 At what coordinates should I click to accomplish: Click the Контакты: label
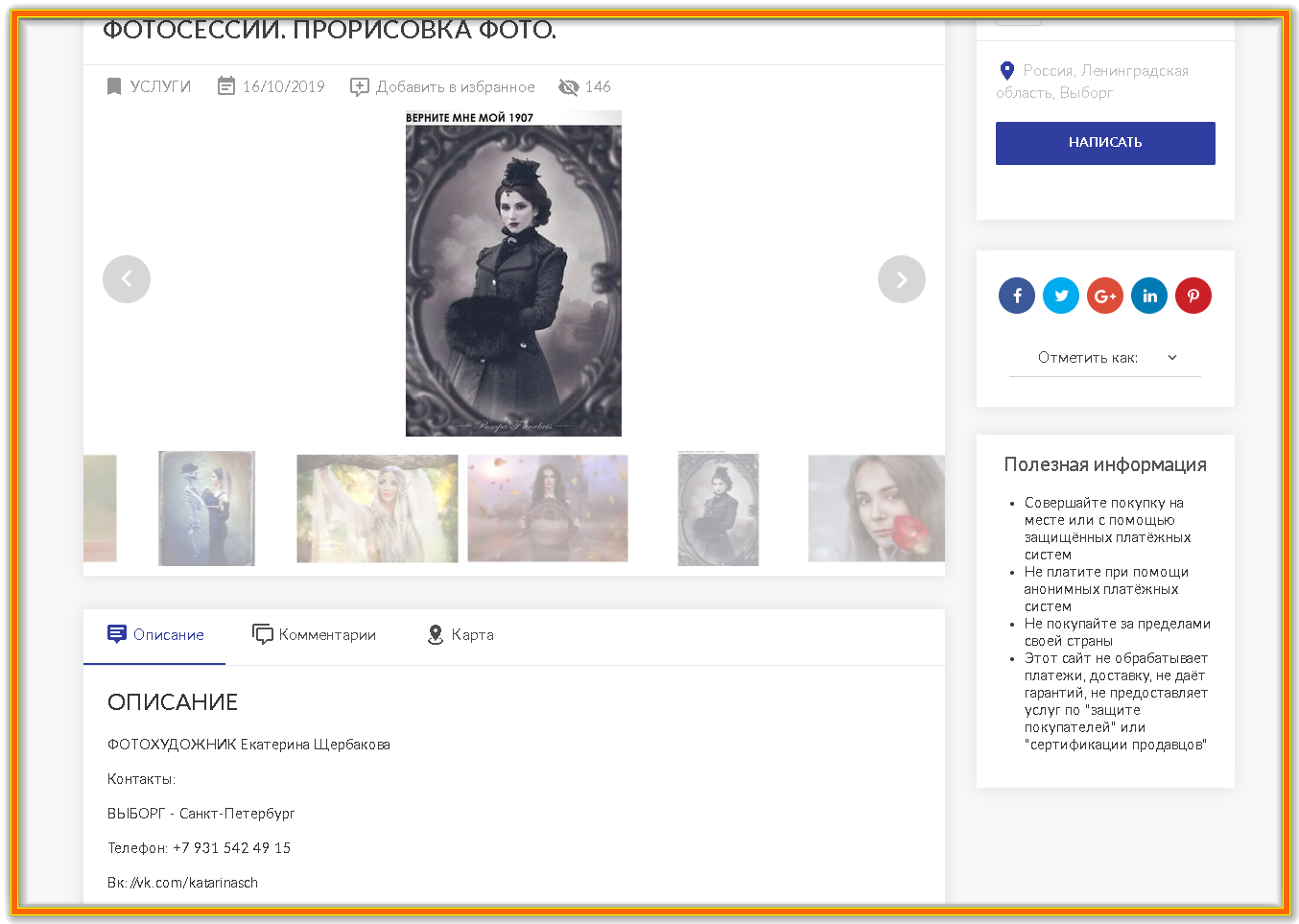tap(141, 779)
